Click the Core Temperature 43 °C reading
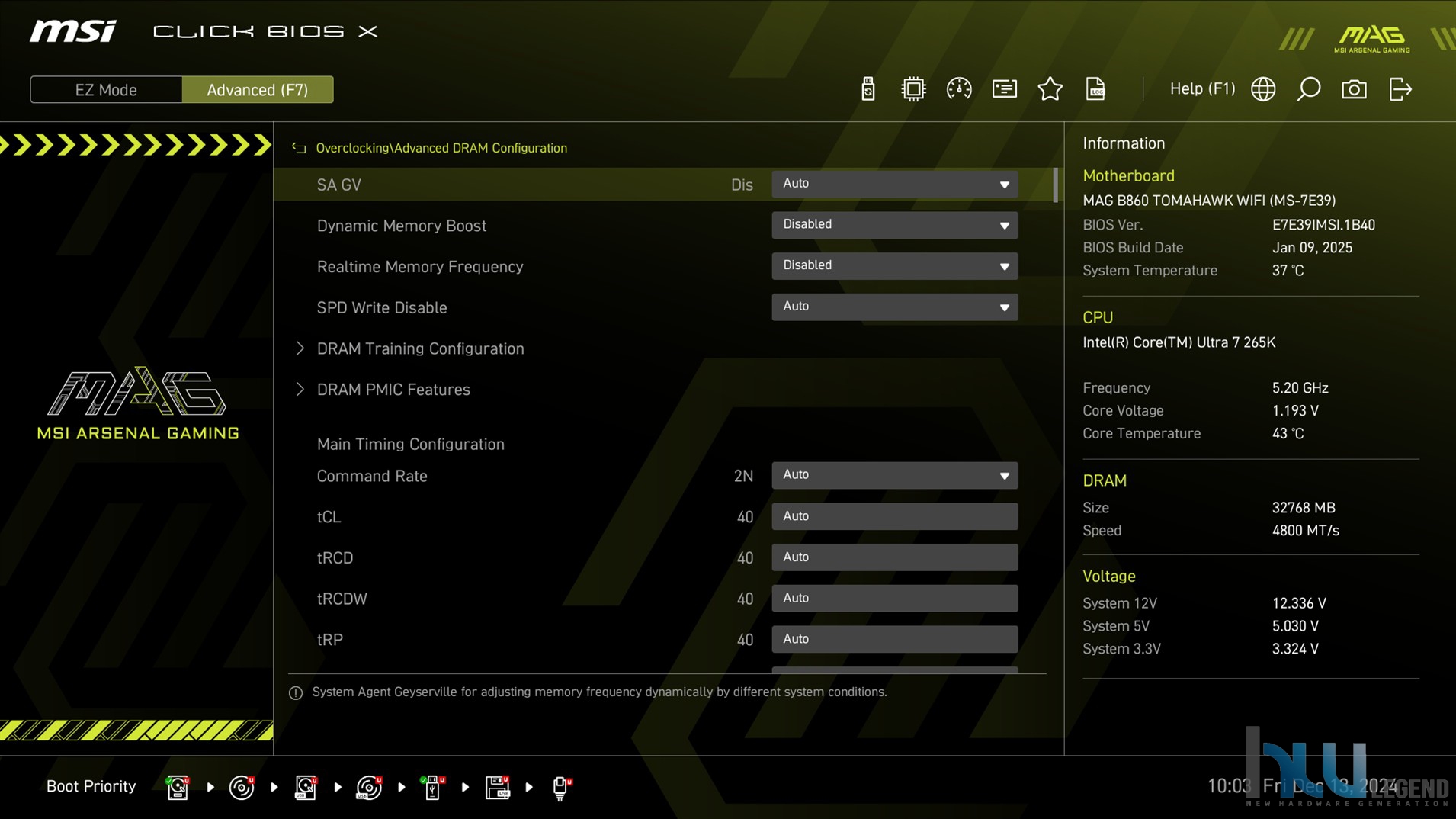1456x819 pixels. [1288, 433]
